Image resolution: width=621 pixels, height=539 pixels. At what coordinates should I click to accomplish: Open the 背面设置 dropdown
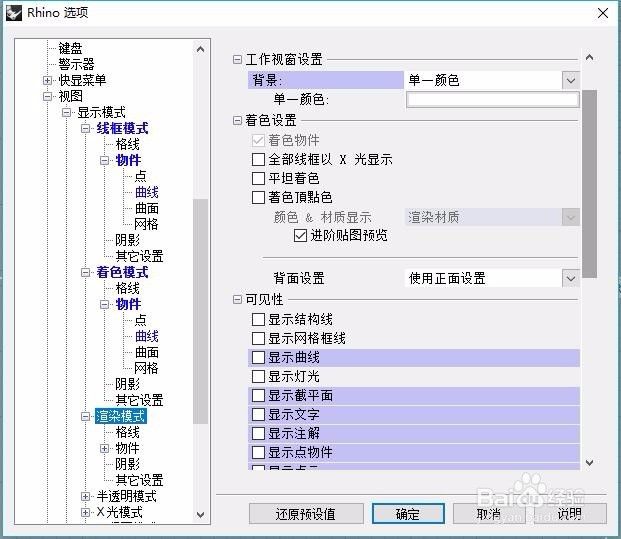coord(570,278)
